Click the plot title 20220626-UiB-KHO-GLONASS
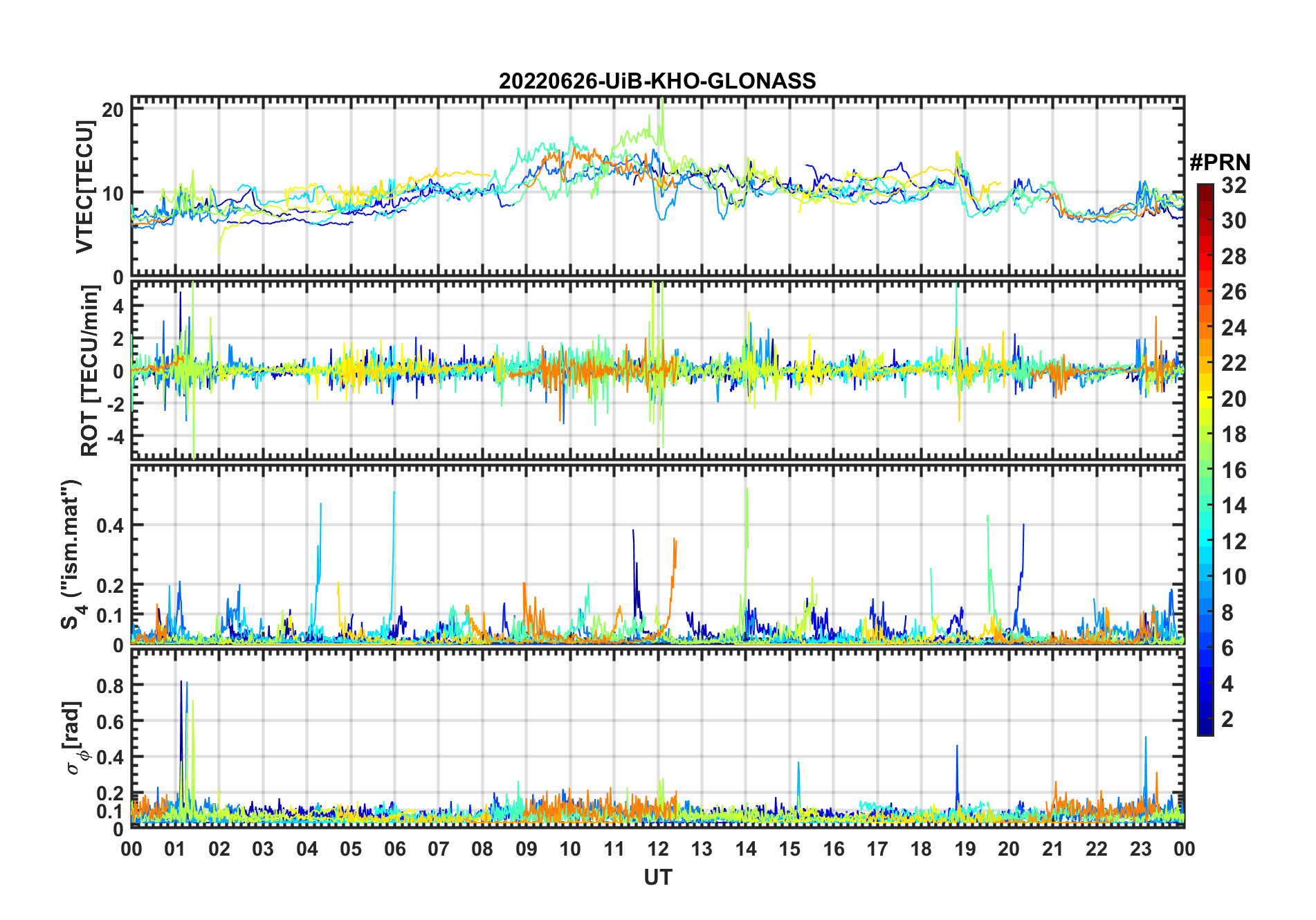1316x920 pixels. (657, 82)
